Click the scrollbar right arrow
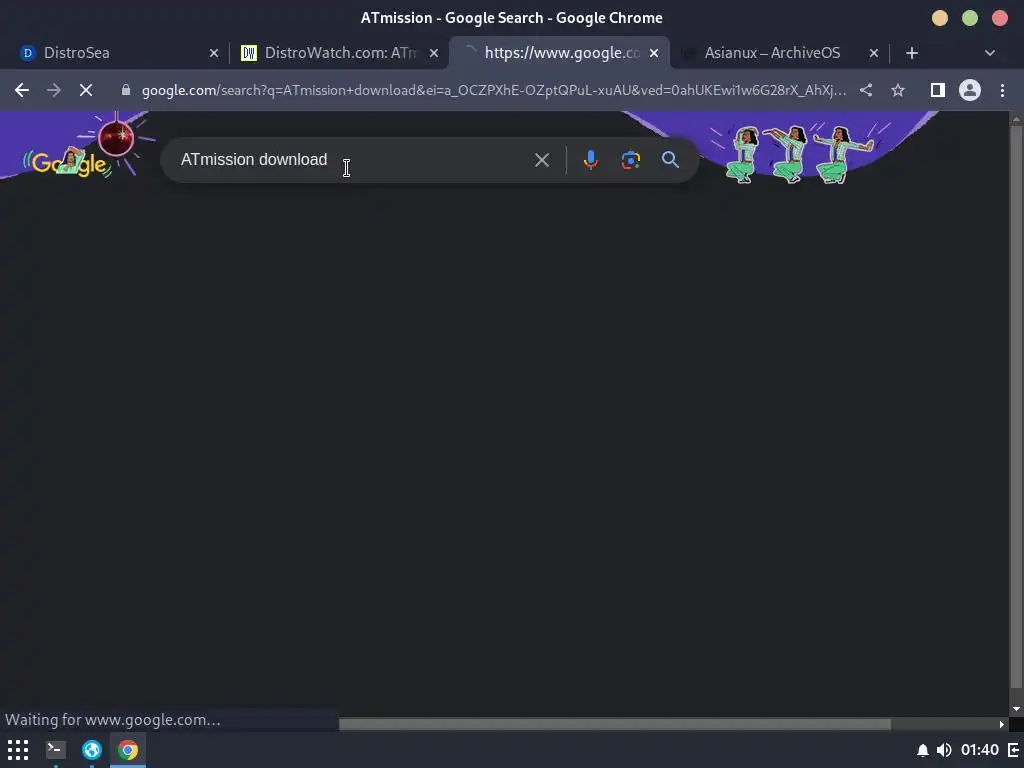Screen dimensions: 1024x768 [1002, 724]
